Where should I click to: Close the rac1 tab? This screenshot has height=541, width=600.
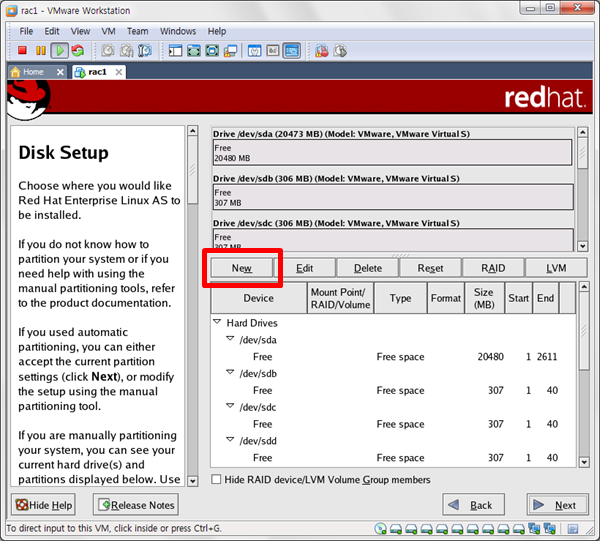[x=119, y=72]
